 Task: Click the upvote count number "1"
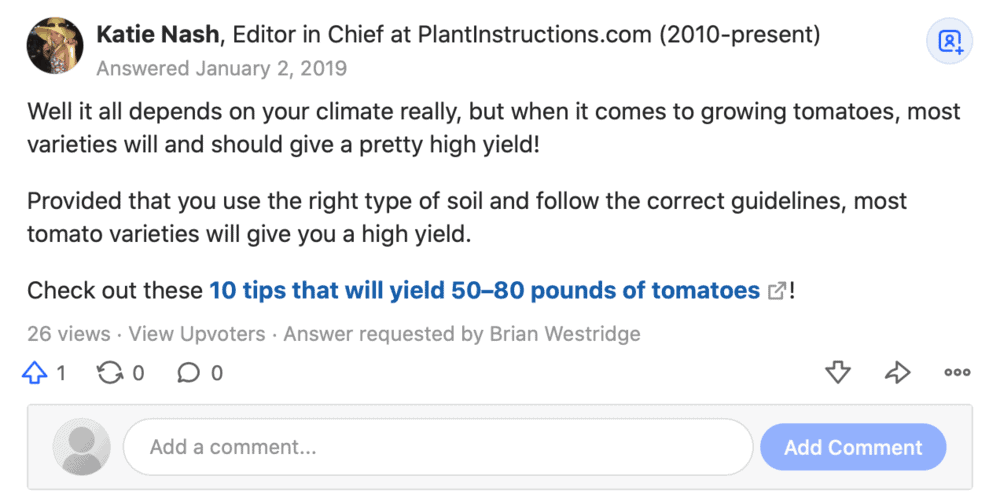pyautogui.click(x=61, y=373)
